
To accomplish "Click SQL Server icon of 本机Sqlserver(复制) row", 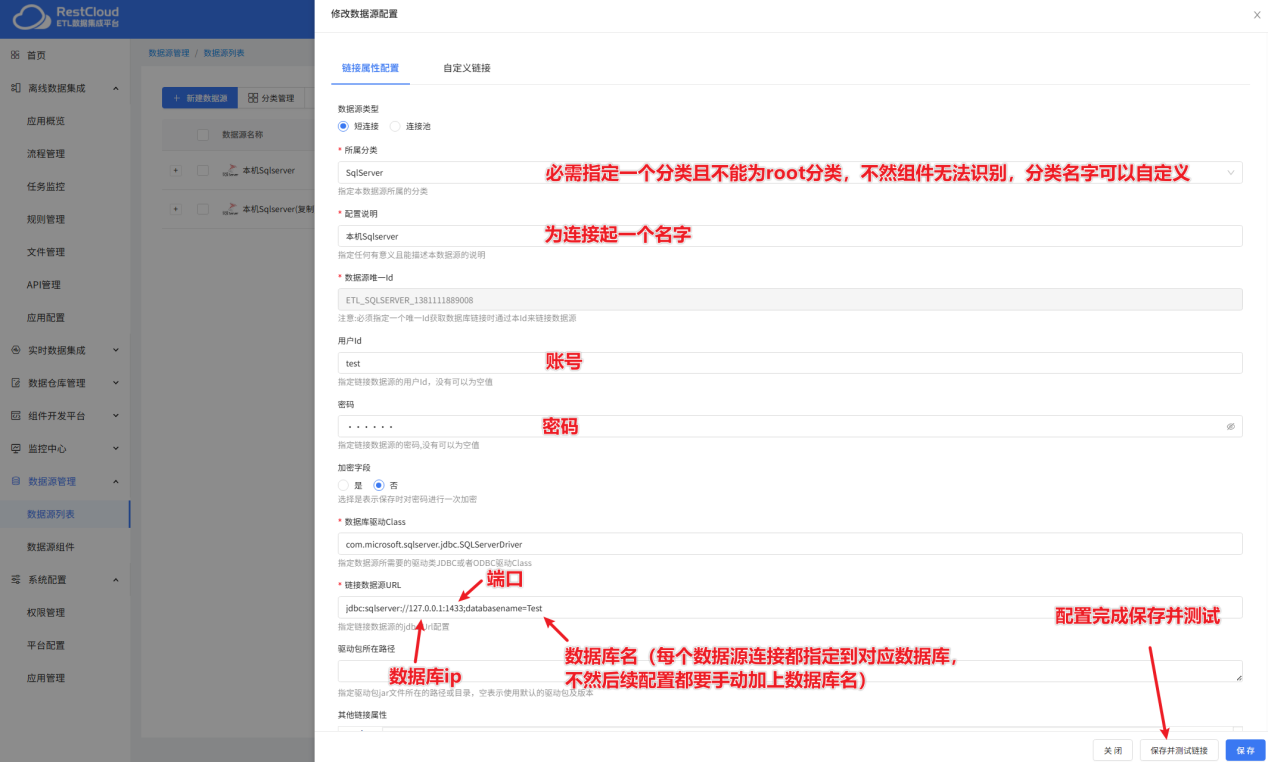I will click(x=230, y=209).
